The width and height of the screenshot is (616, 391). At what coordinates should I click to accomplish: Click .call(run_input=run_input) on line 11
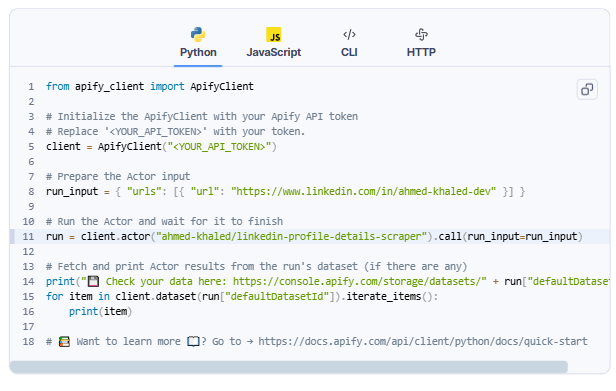coord(508,237)
